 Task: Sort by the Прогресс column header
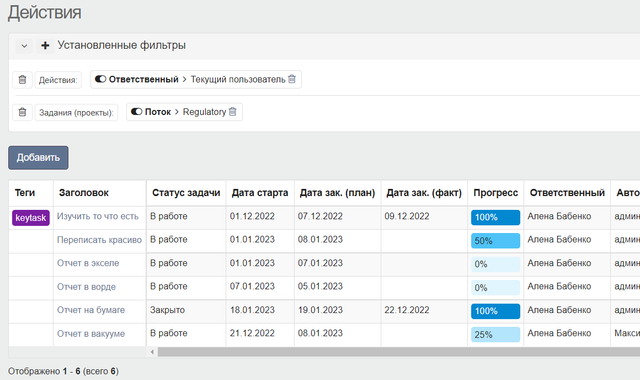pos(496,193)
